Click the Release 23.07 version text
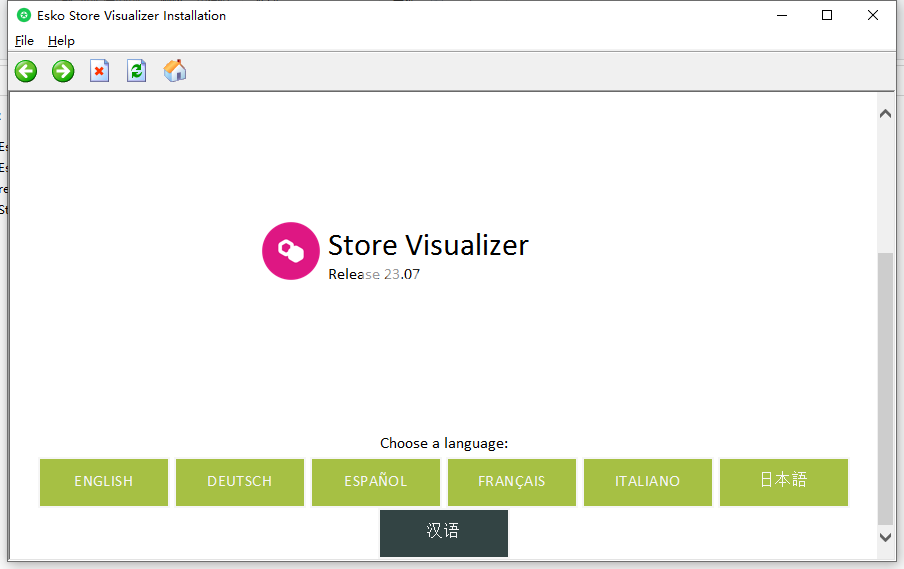This screenshot has height=569, width=904. [374, 274]
